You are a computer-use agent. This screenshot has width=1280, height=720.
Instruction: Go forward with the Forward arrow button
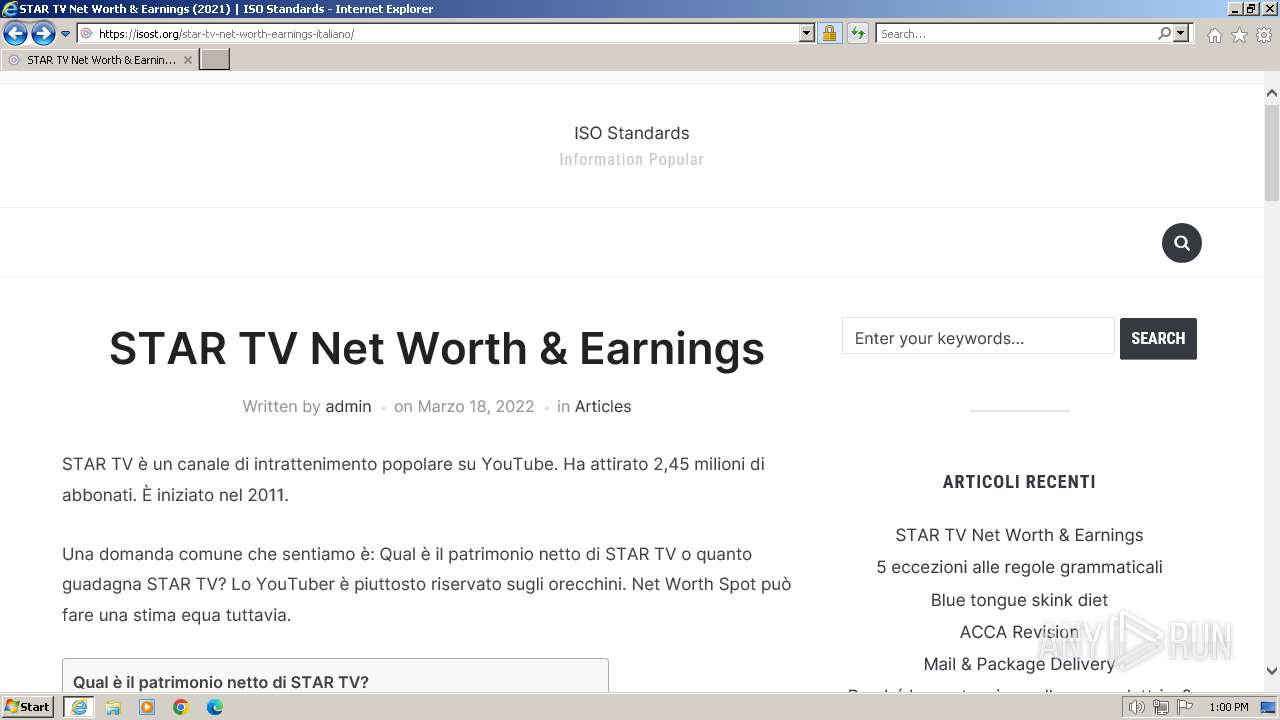pos(43,34)
